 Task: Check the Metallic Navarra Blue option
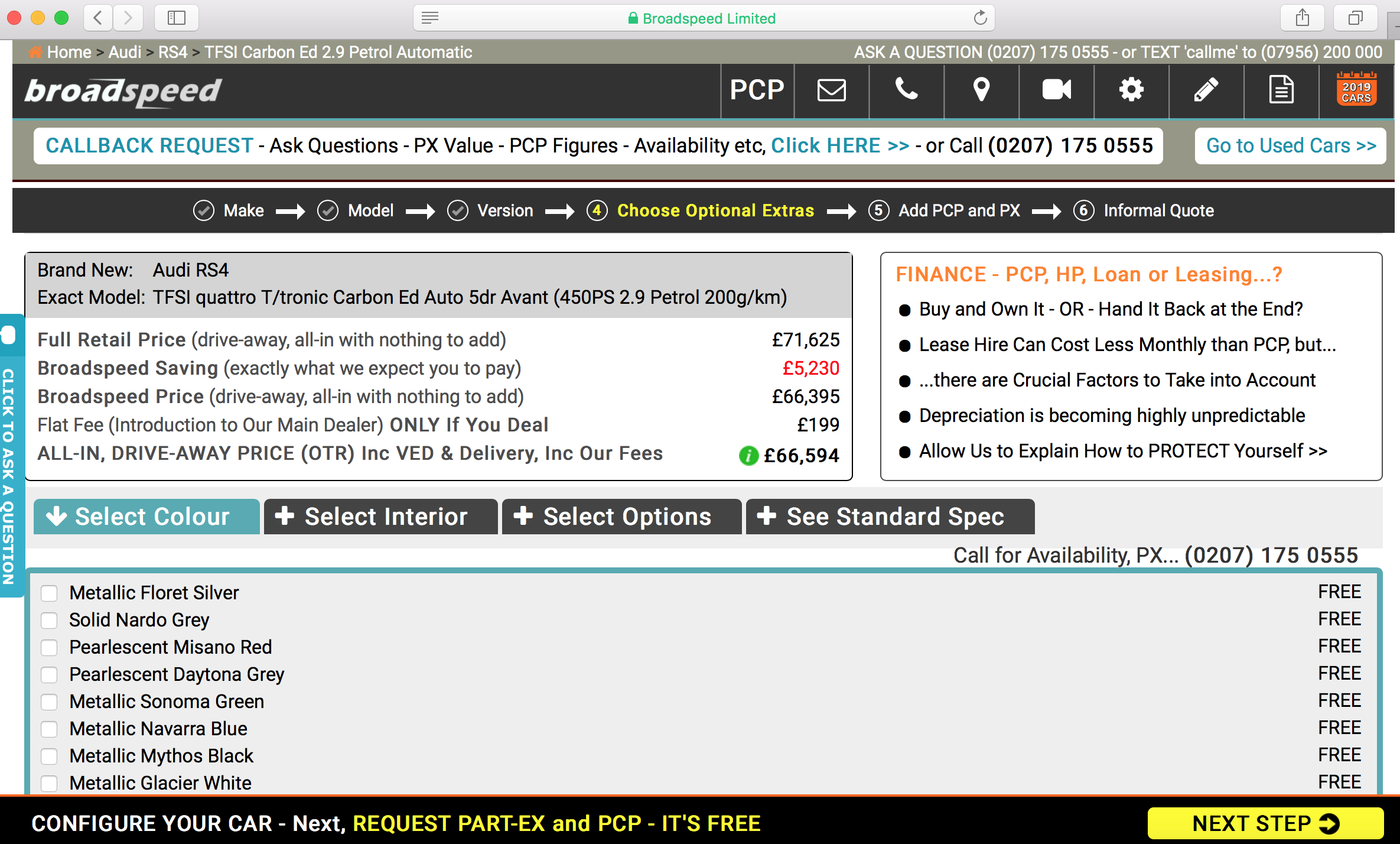[x=49, y=729]
